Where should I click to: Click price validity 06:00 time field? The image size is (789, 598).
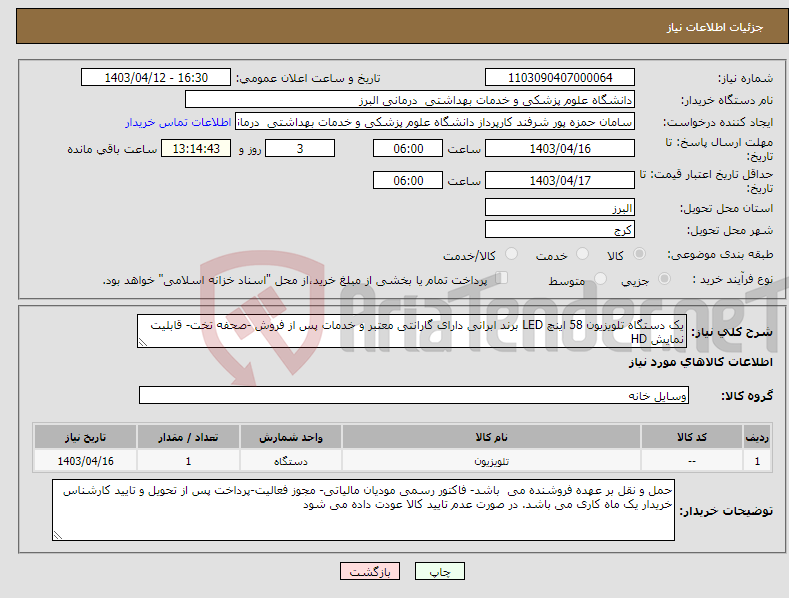(408, 180)
